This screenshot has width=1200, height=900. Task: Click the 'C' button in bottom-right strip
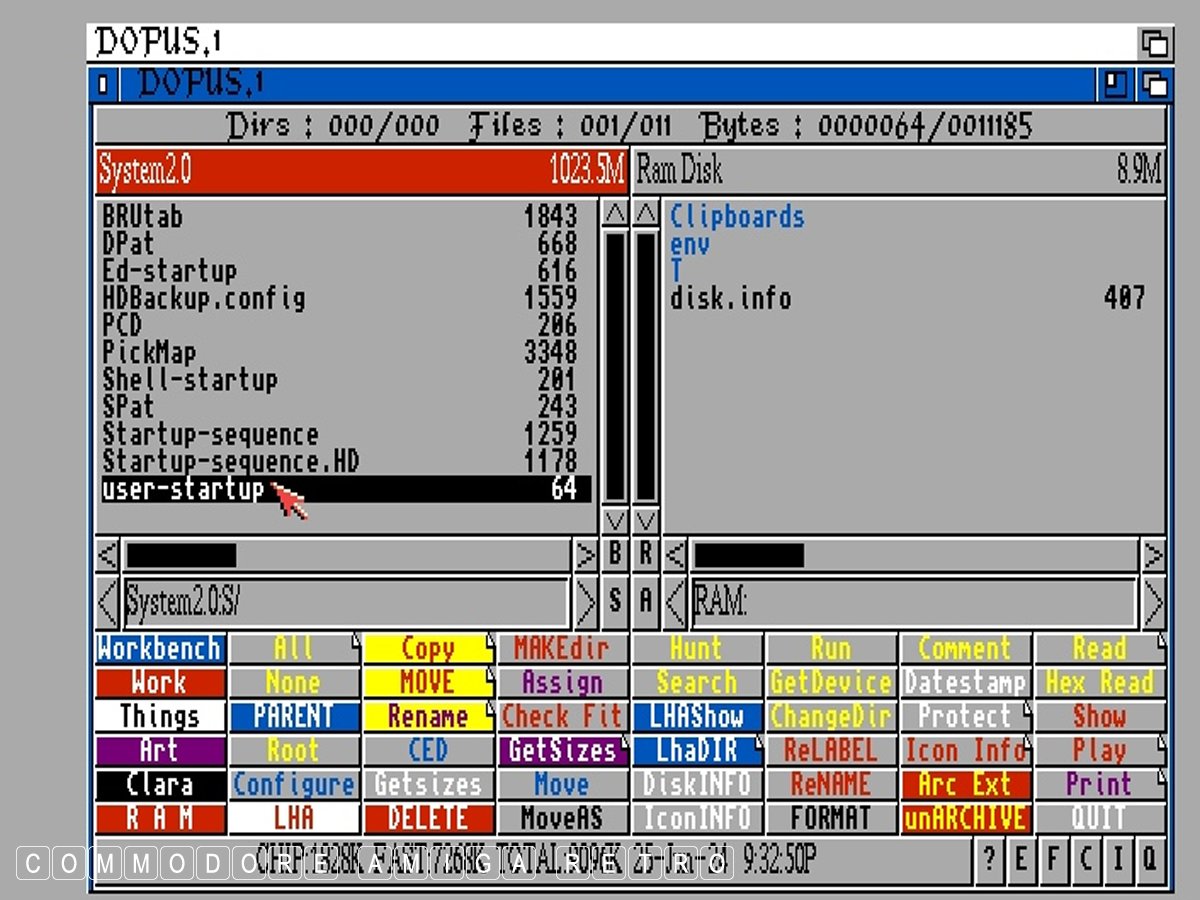tap(1085, 860)
